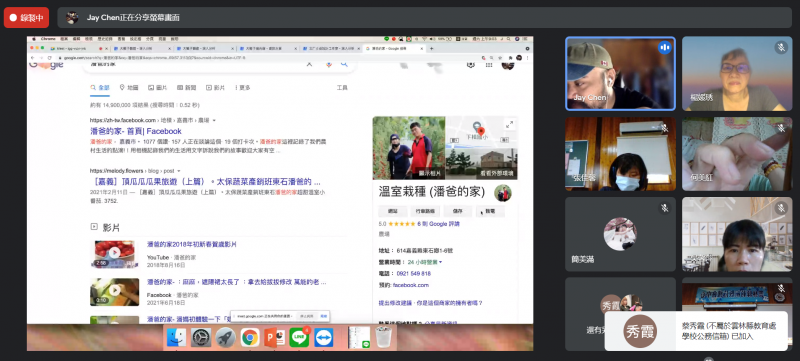Select Jay Chen's video tile
800x361 pixels.
point(620,73)
